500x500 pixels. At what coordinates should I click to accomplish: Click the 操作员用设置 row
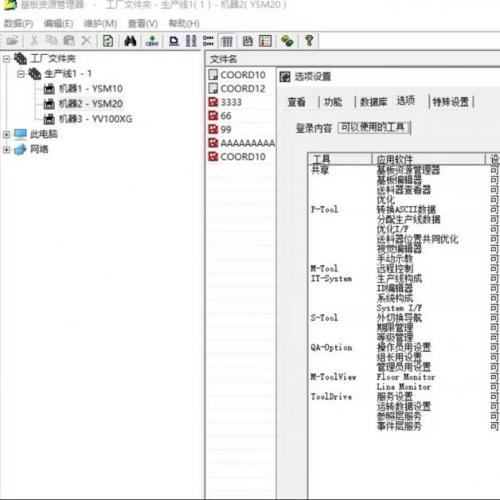pos(404,347)
